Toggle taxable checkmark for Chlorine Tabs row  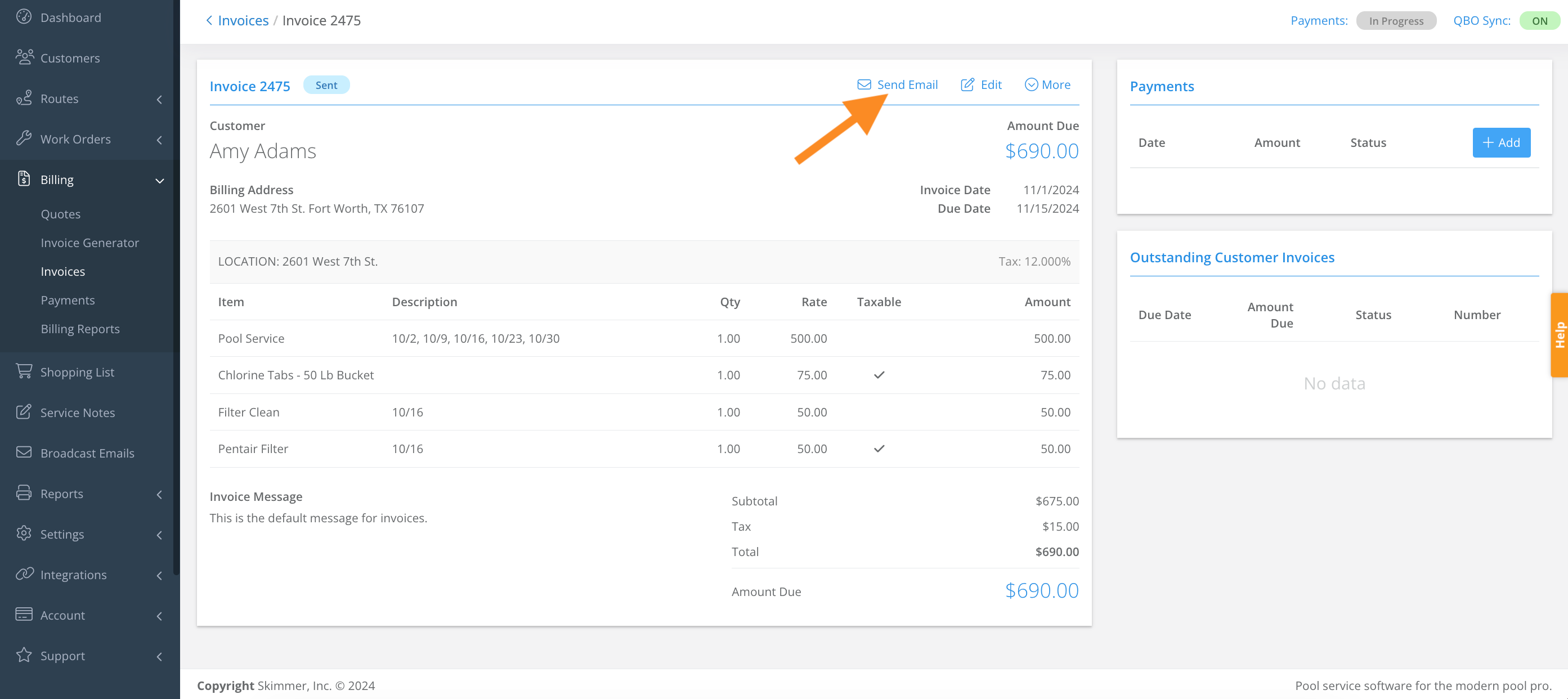879,375
